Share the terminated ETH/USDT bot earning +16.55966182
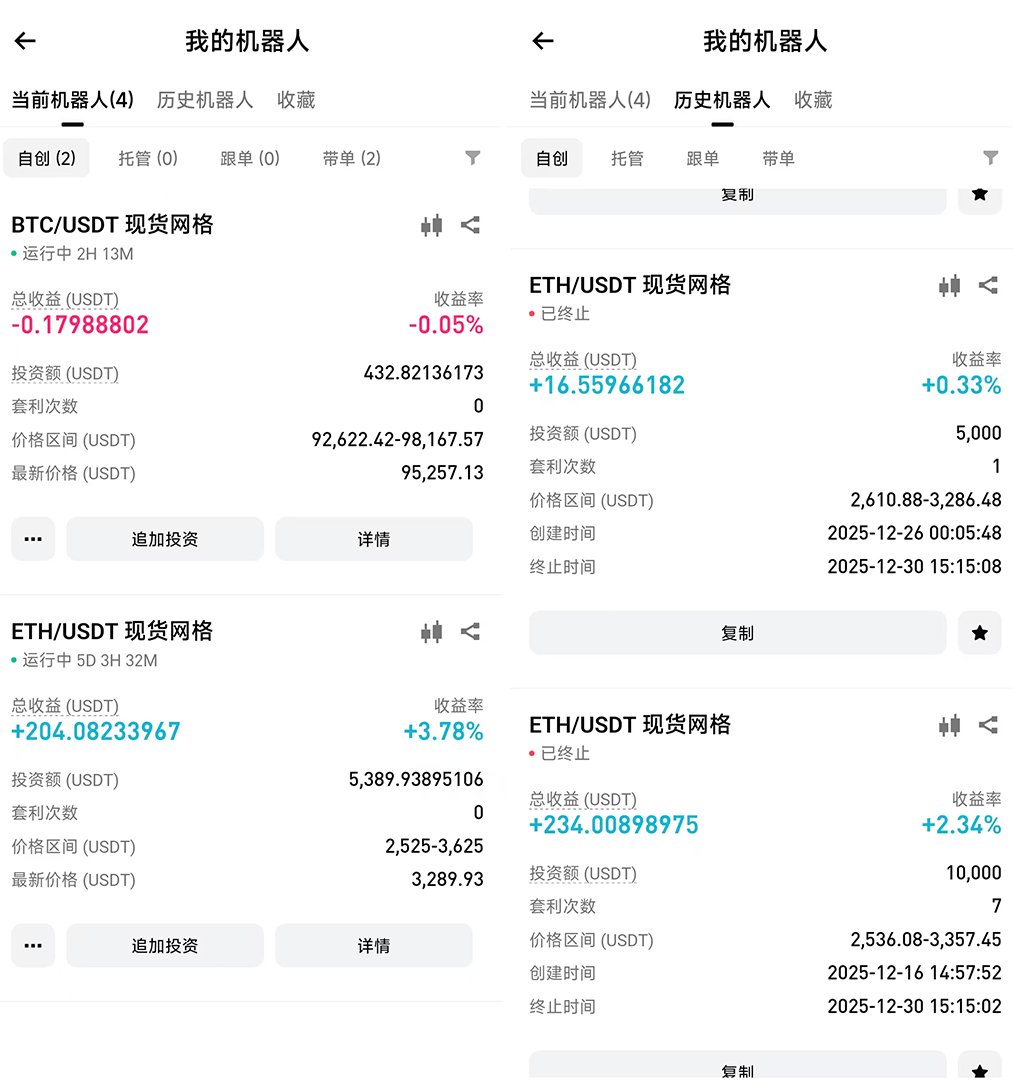 (988, 285)
